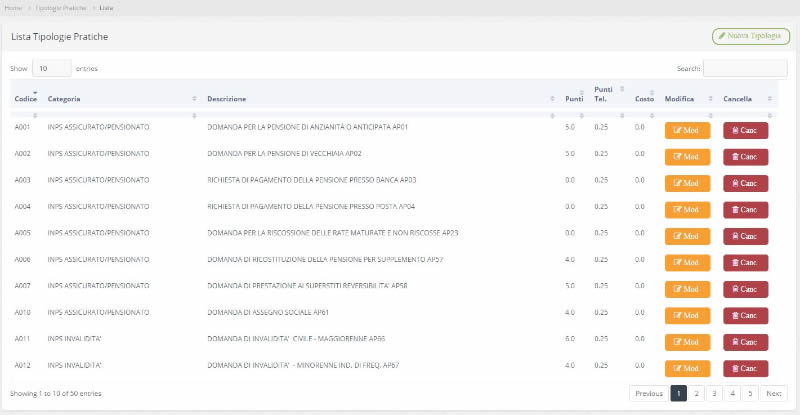
Task: Click Showing 1 to 10 of 50 entries text
Action: point(56,394)
